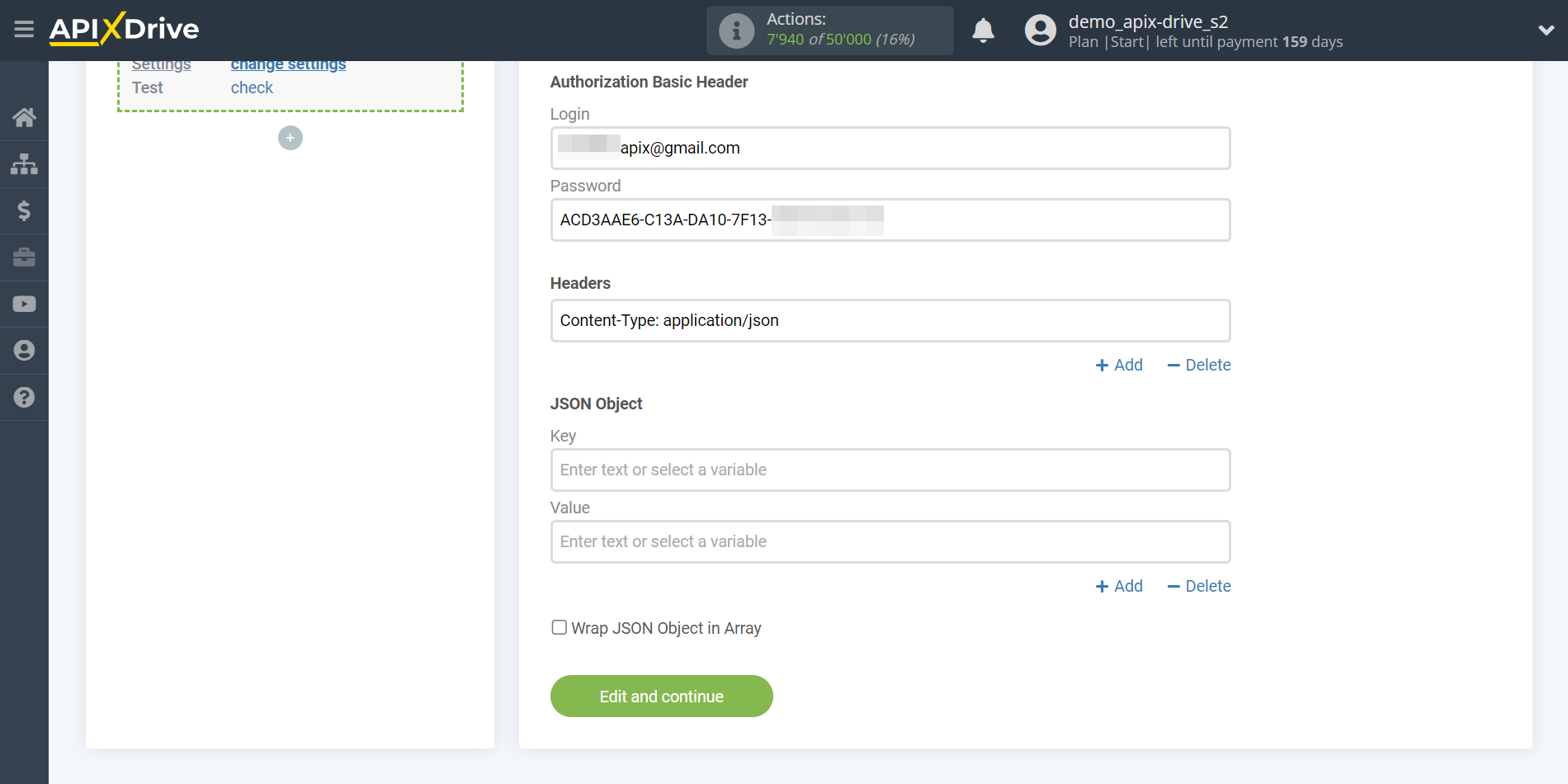
Task: Focus the Password input field
Action: point(890,220)
